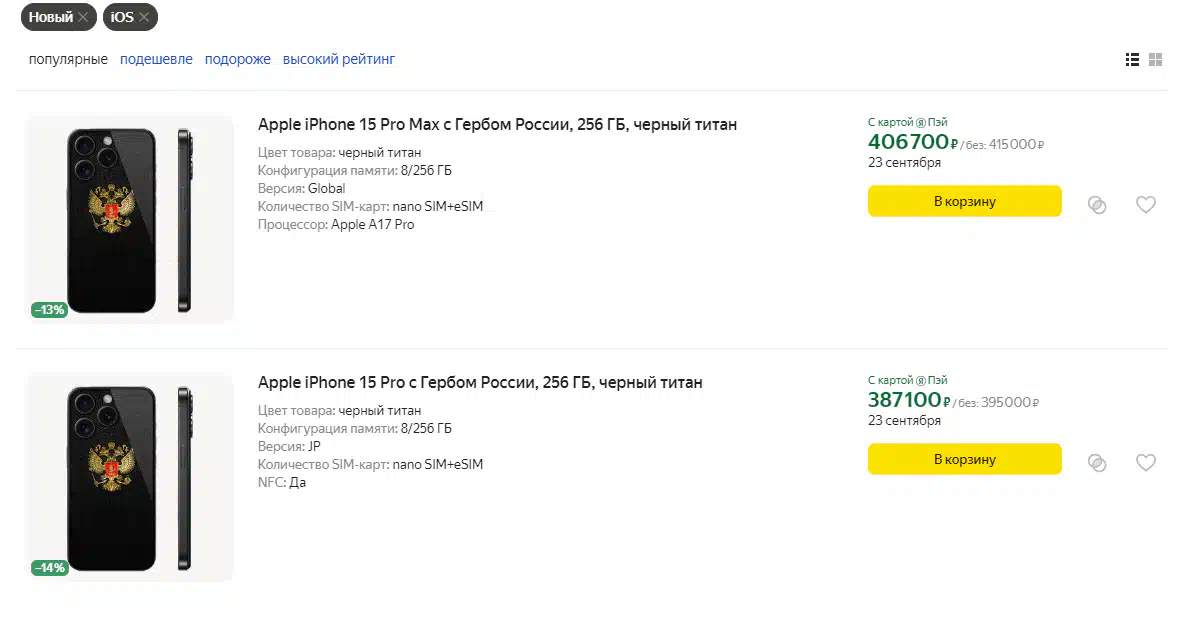The height and width of the screenshot is (625, 1179).
Task: Click the -14% discount badge
Action: 50,568
